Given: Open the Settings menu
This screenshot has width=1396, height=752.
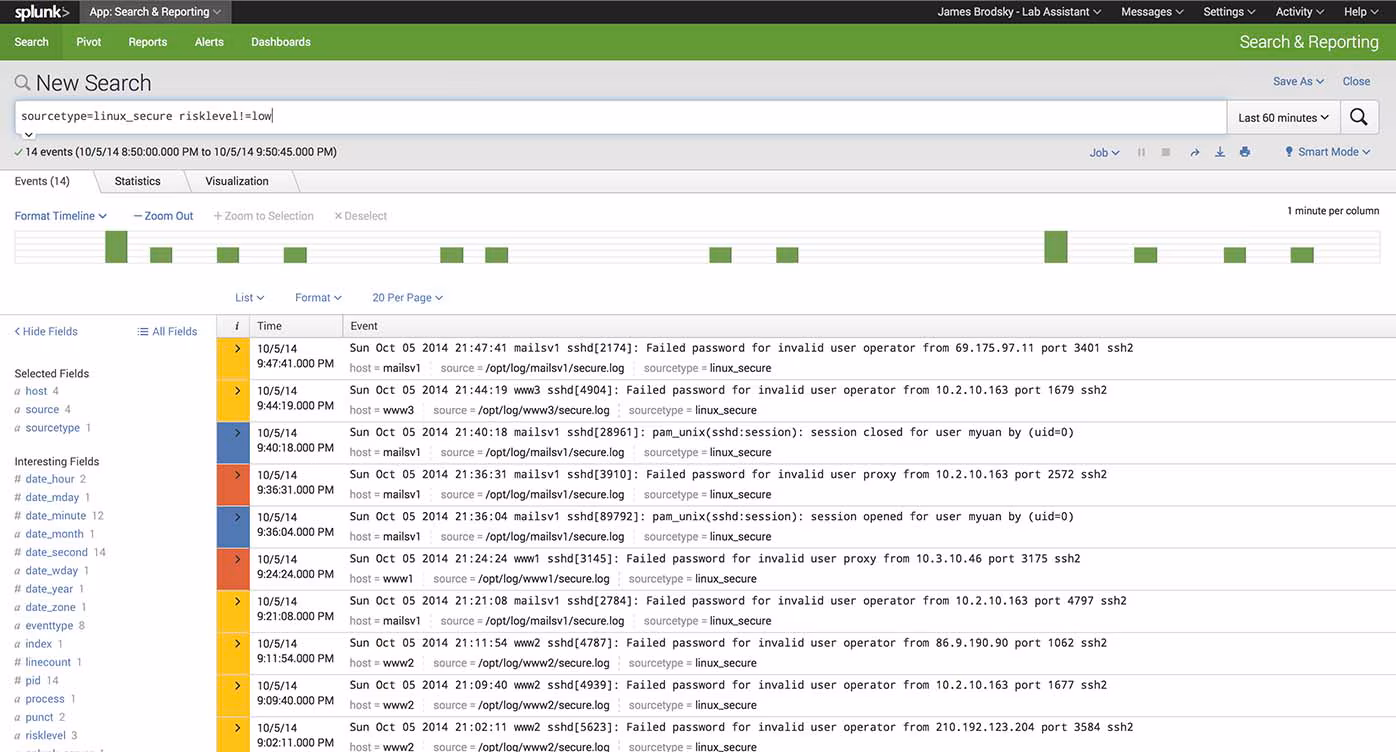Looking at the screenshot, I should (x=1228, y=12).
